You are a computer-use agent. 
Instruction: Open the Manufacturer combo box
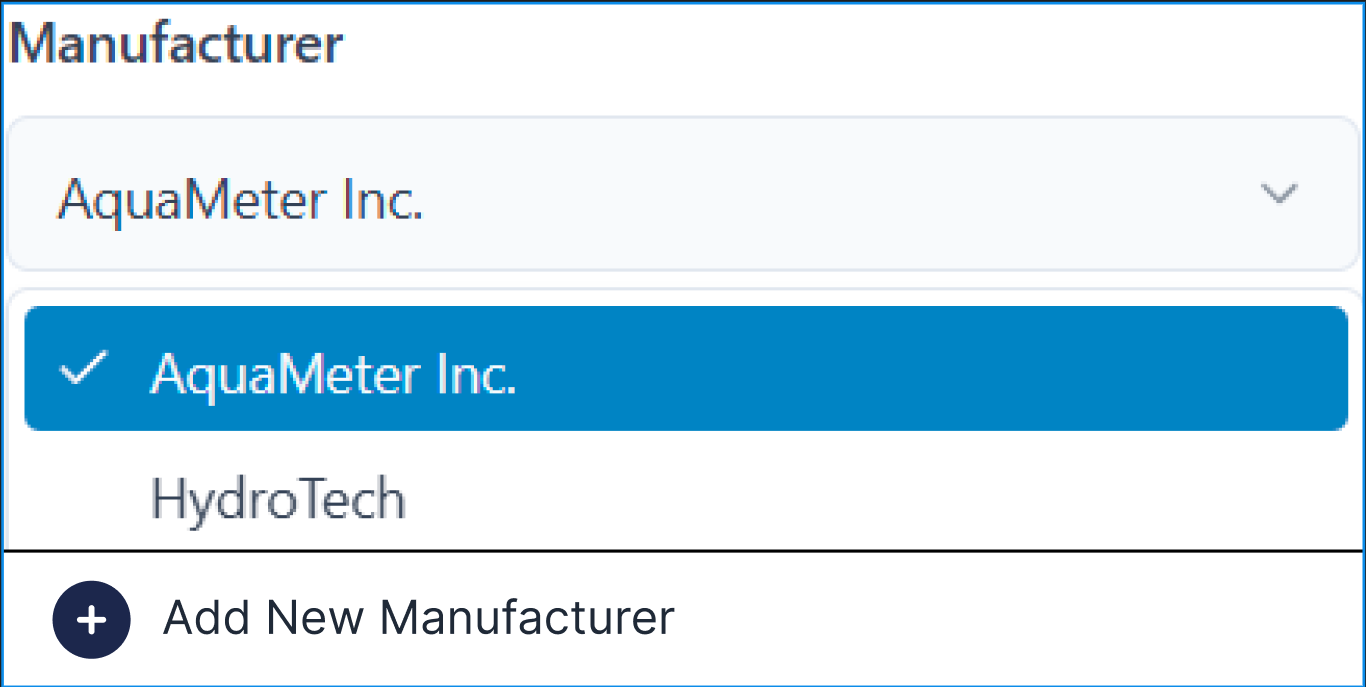[683, 193]
